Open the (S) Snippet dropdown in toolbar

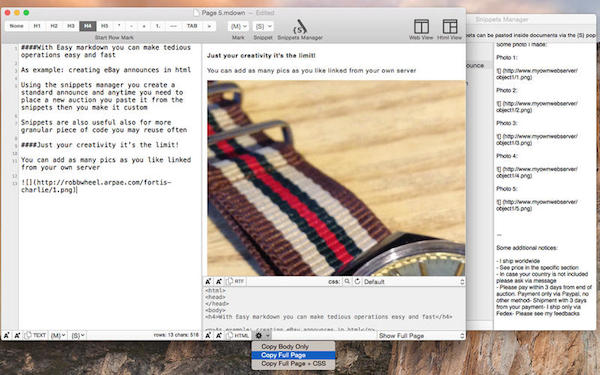pyautogui.click(x=263, y=26)
